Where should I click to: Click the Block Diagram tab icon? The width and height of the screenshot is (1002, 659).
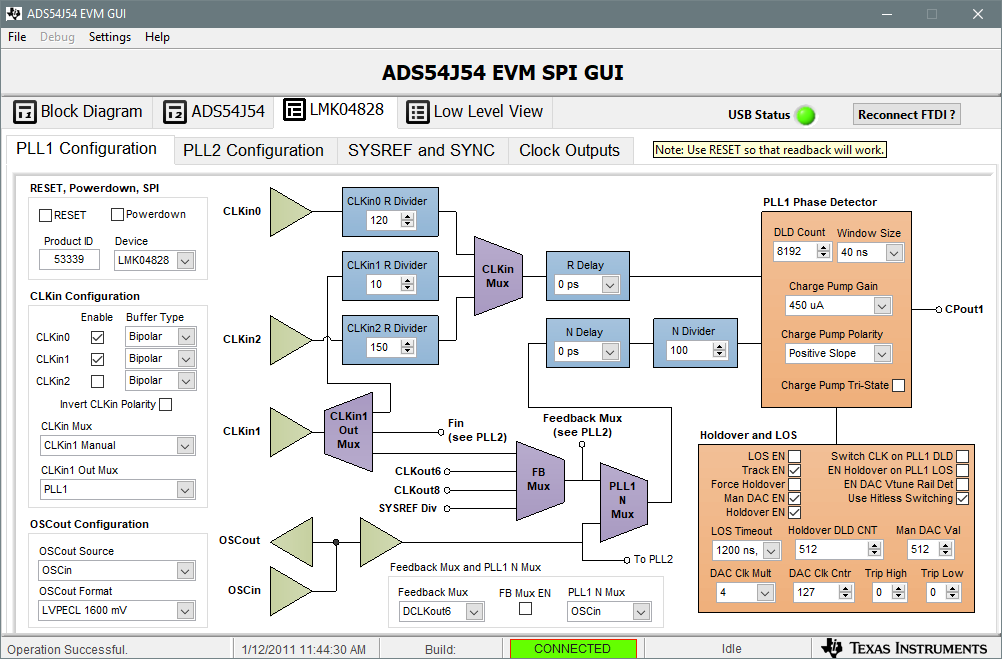[x=25, y=112]
